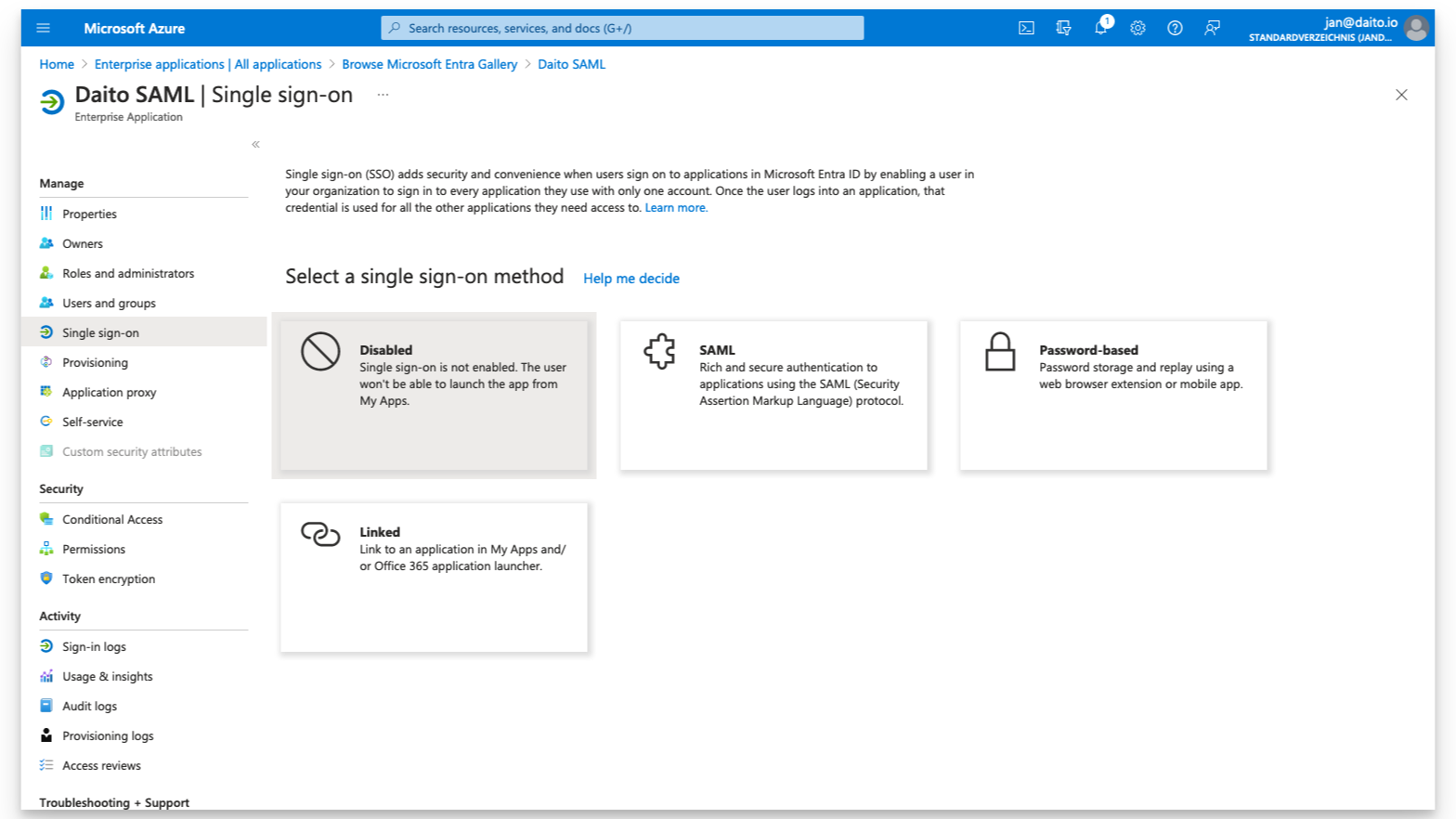1456x819 pixels.
Task: Choose the Password-based sign-on card
Action: point(1113,396)
